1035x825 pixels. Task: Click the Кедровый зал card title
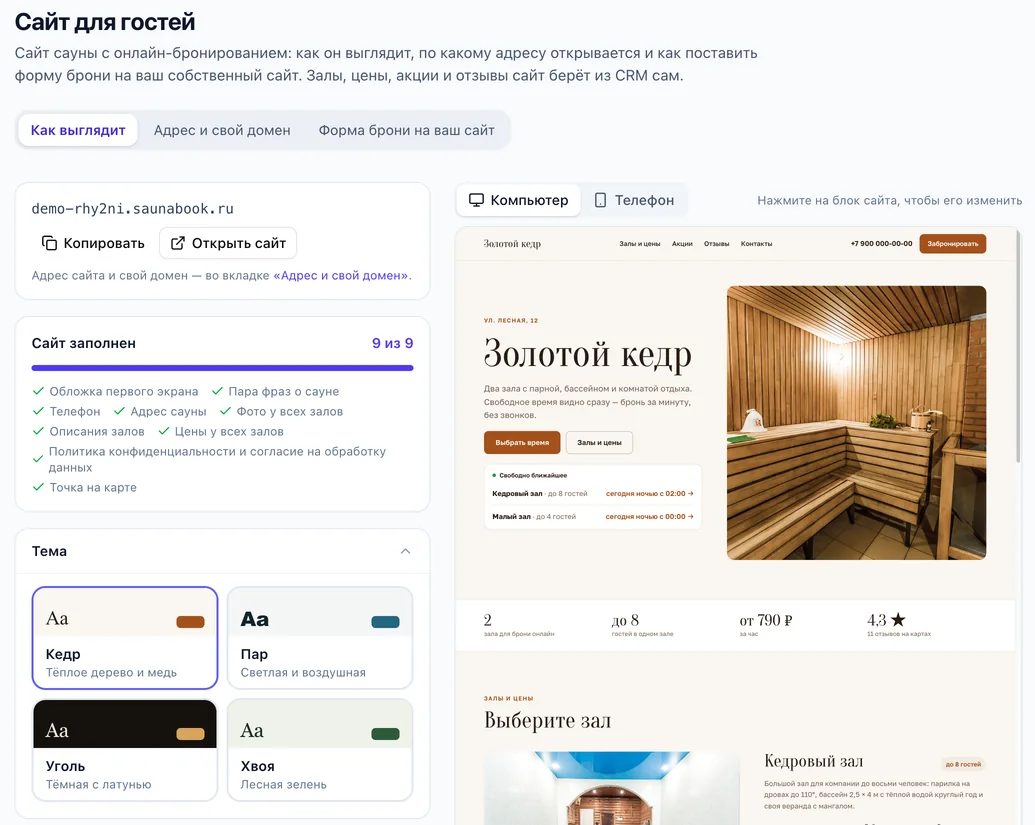point(813,761)
